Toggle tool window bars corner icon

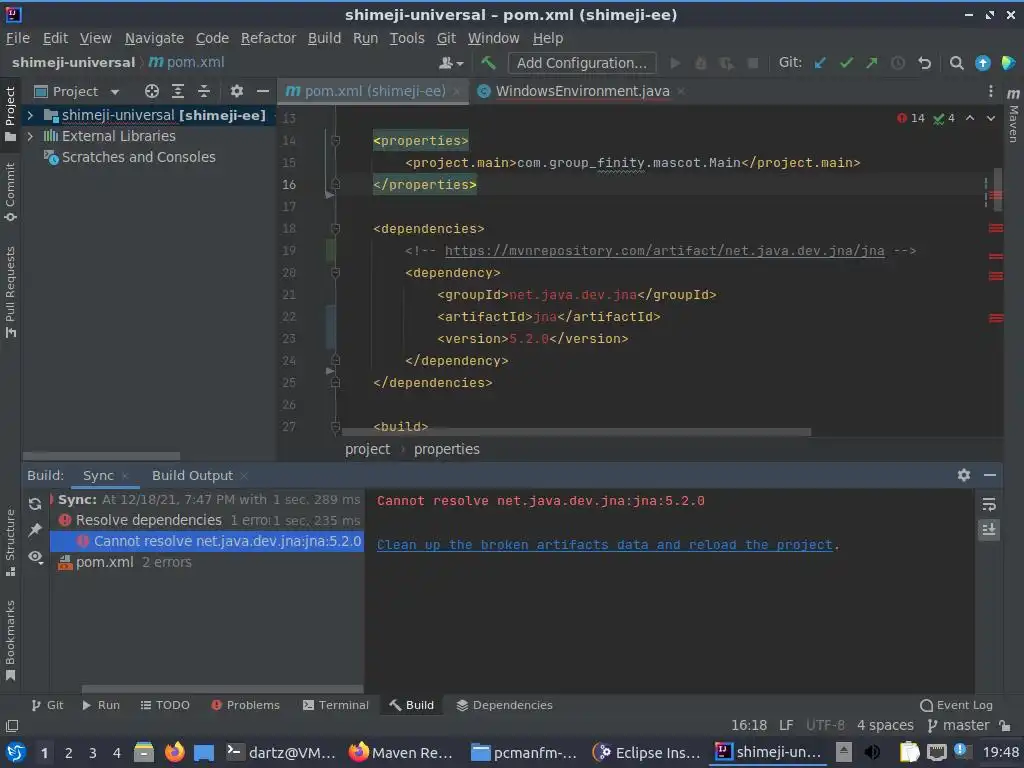[x=12, y=726]
